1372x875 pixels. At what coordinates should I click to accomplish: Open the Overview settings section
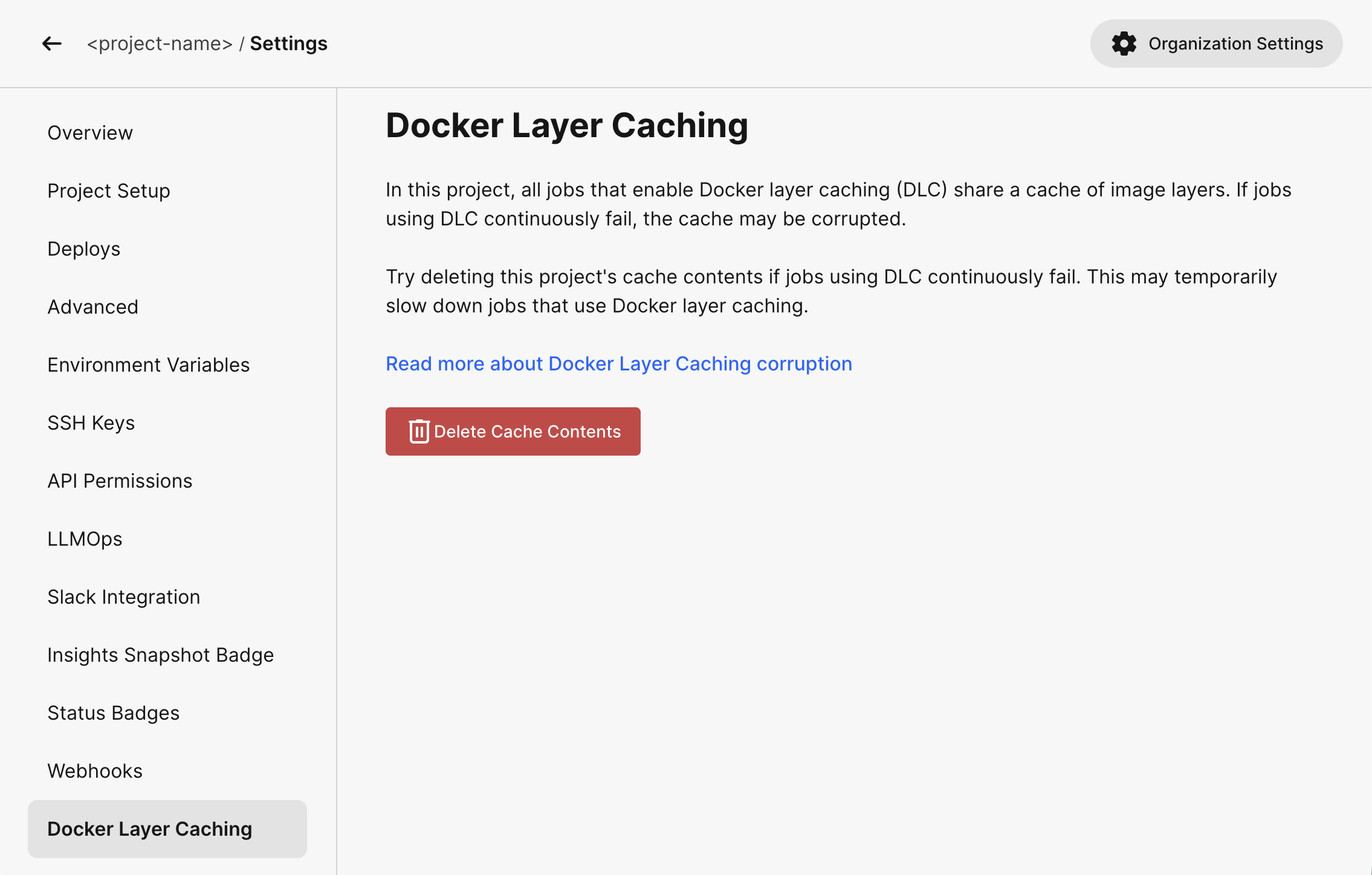coord(90,133)
